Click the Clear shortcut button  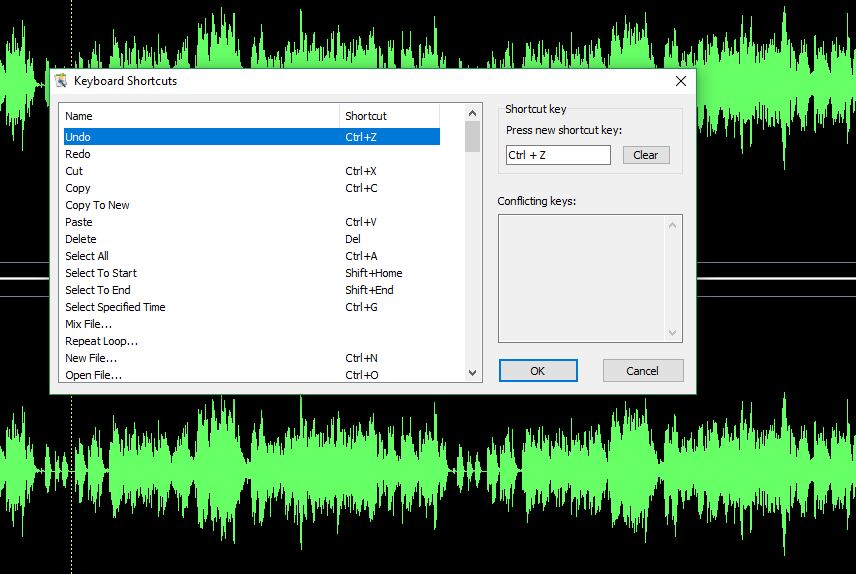[645, 155]
